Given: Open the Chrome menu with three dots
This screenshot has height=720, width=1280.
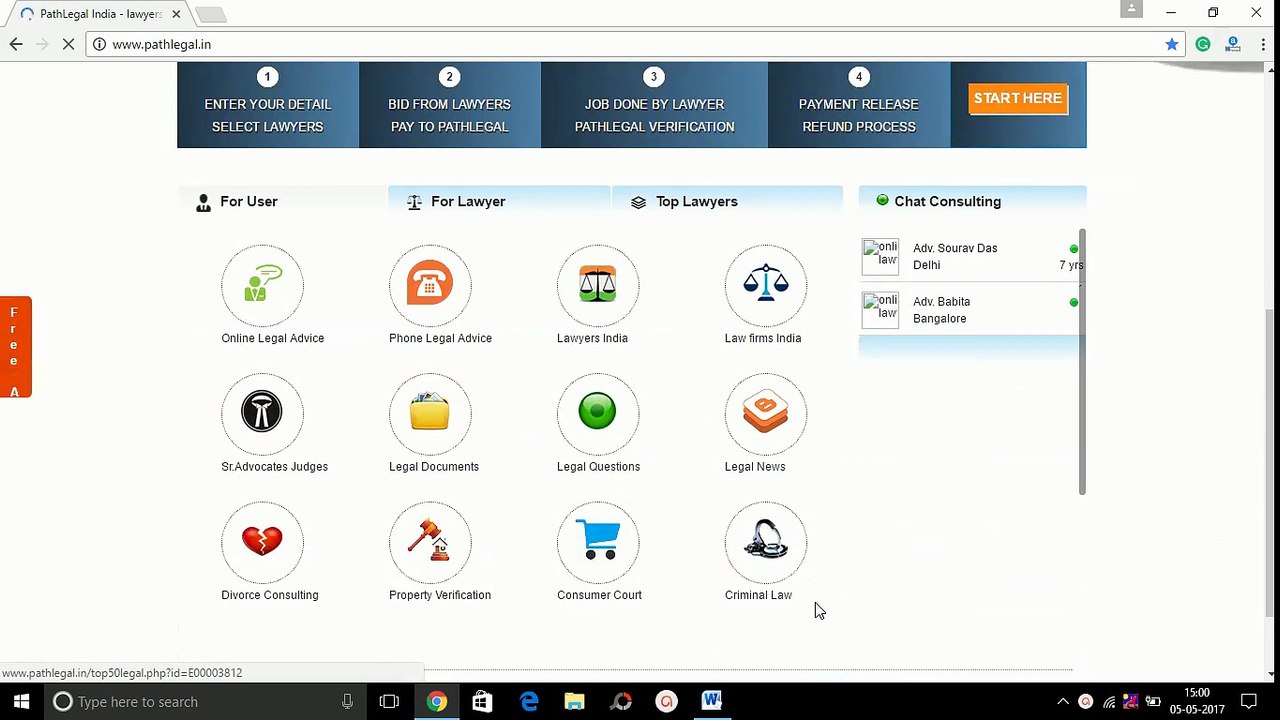Looking at the screenshot, I should (1264, 44).
